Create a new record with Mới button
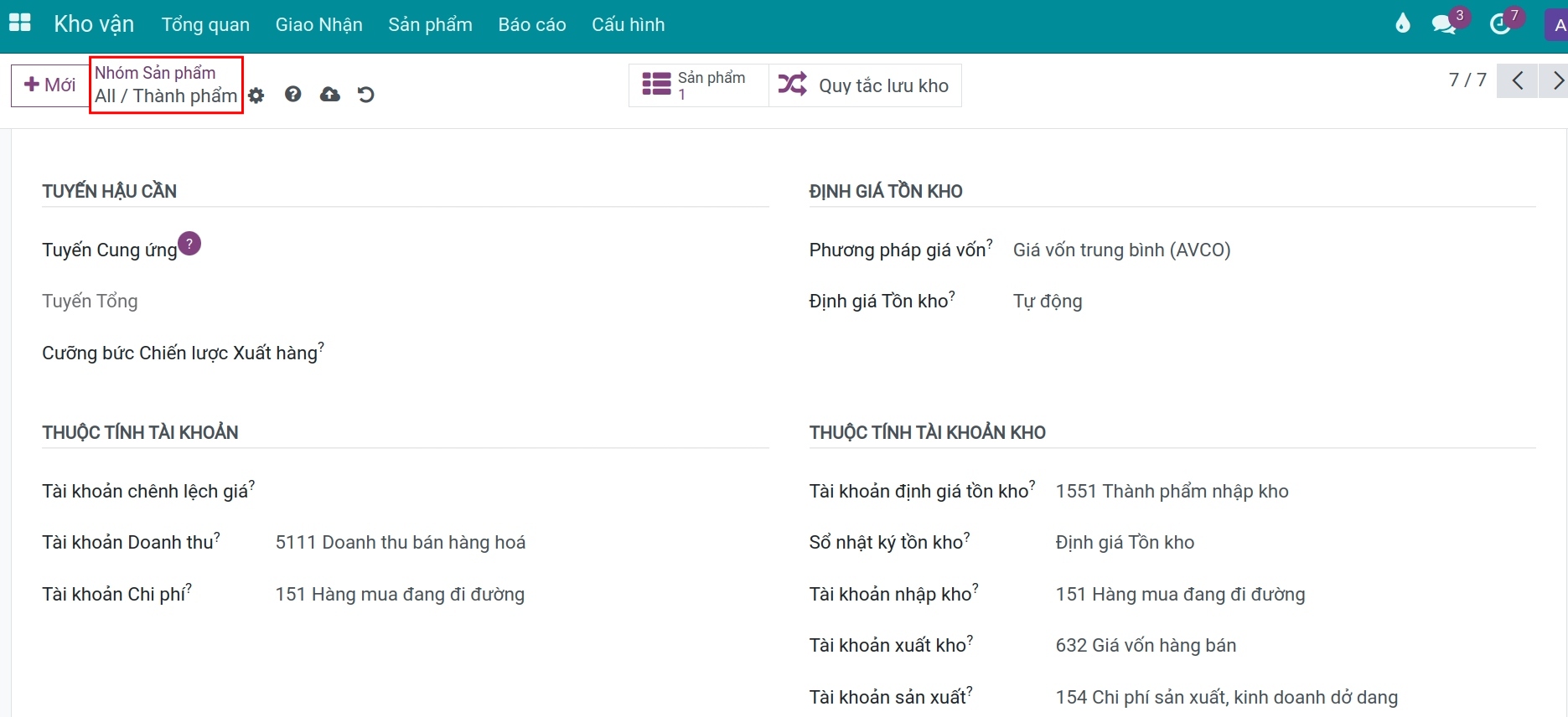The image size is (1568, 717). click(50, 85)
